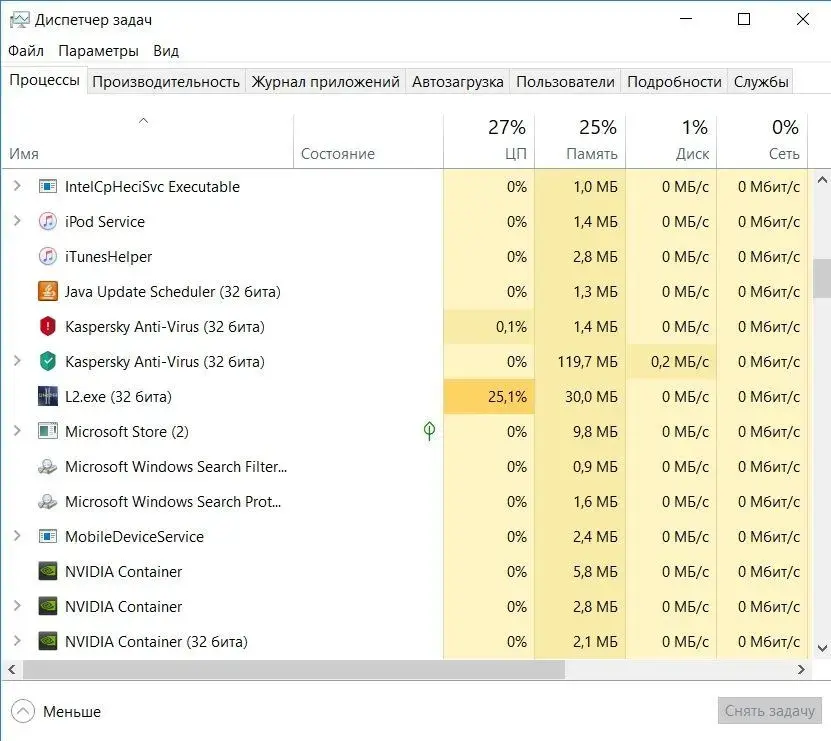Viewport: 831px width, 741px height.
Task: Select Java Update Scheduler (32 бита) name
Action: (173, 292)
